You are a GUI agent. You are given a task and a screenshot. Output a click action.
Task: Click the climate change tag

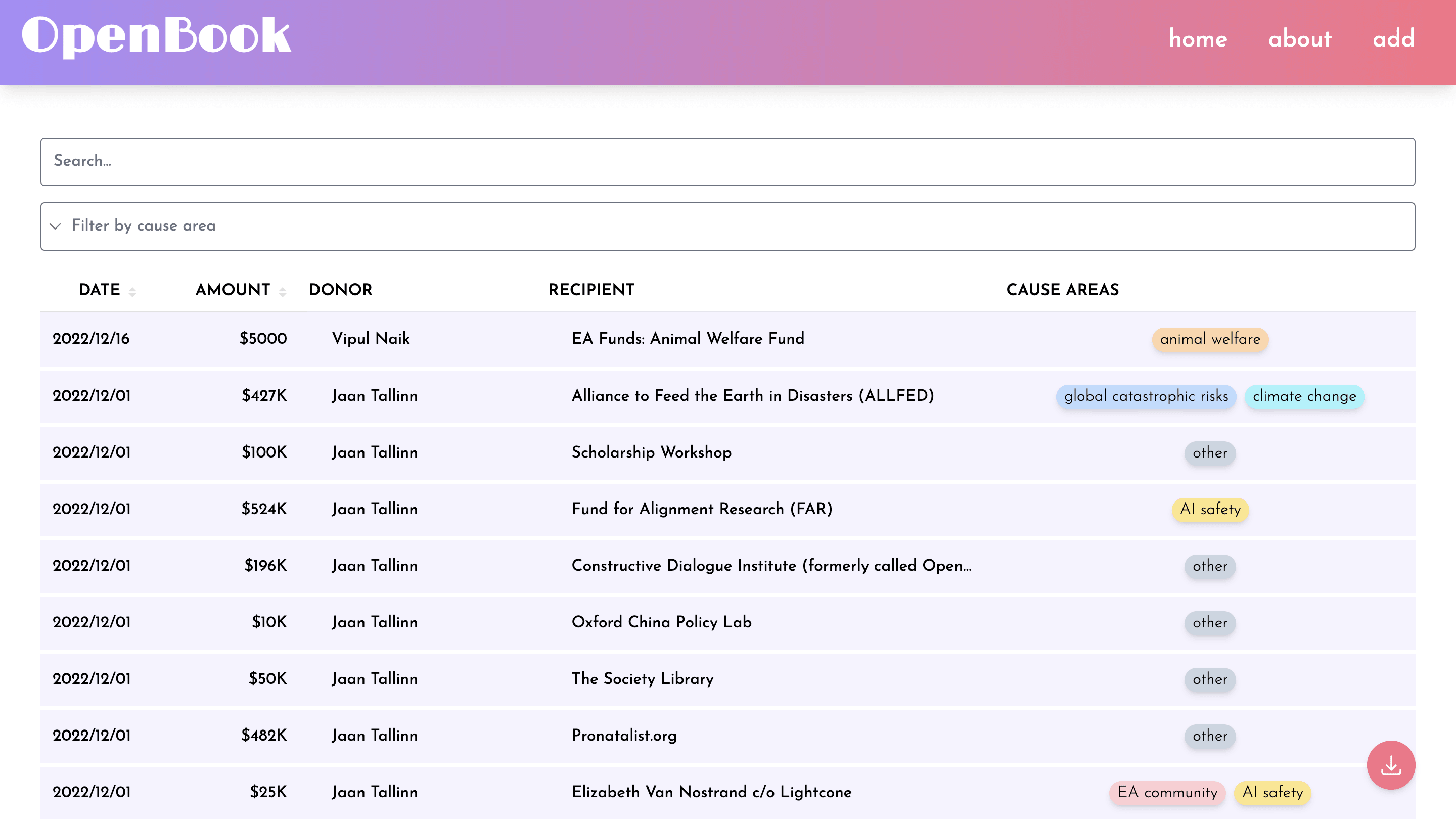click(x=1304, y=396)
